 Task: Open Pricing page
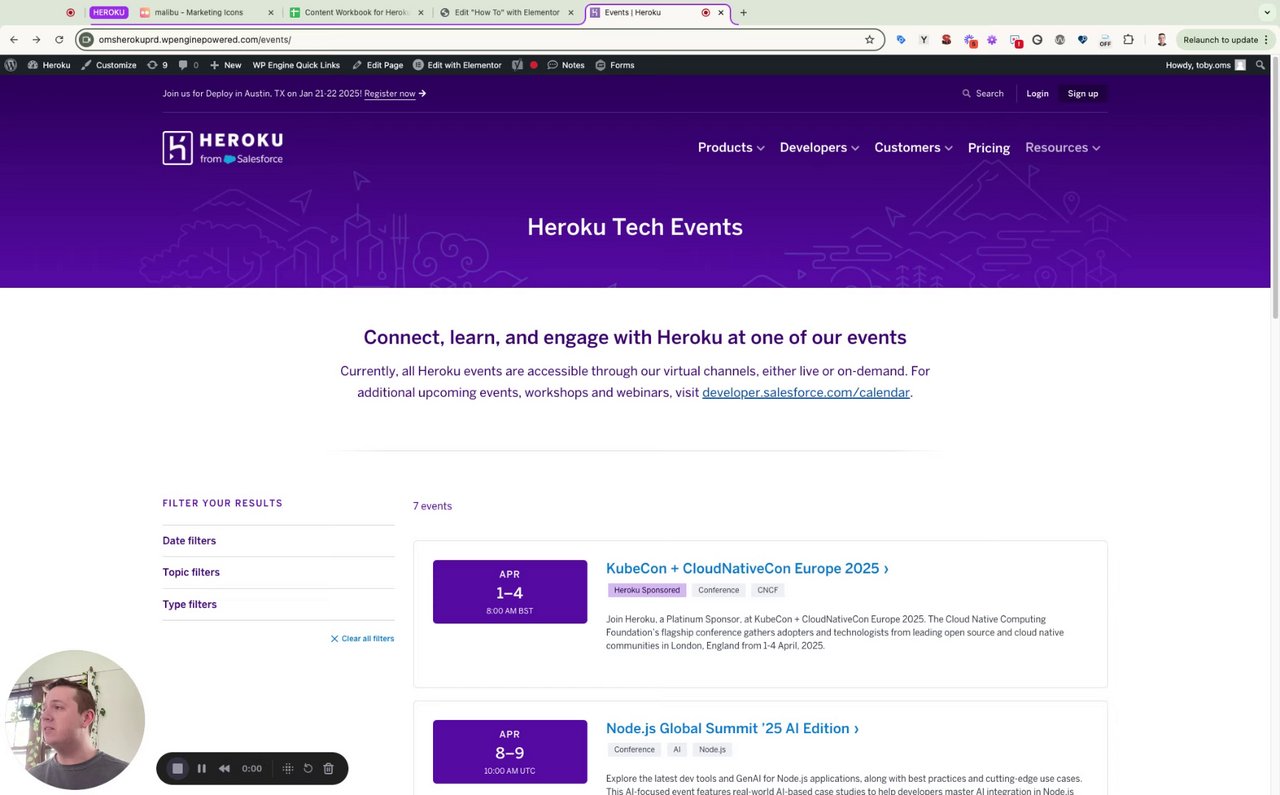pyautogui.click(x=989, y=148)
